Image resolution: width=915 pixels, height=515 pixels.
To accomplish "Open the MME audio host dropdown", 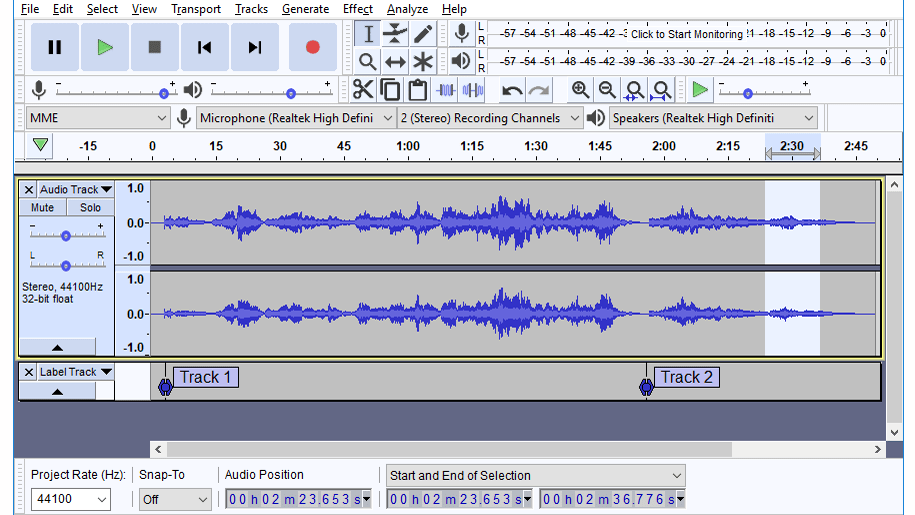I will [98, 118].
